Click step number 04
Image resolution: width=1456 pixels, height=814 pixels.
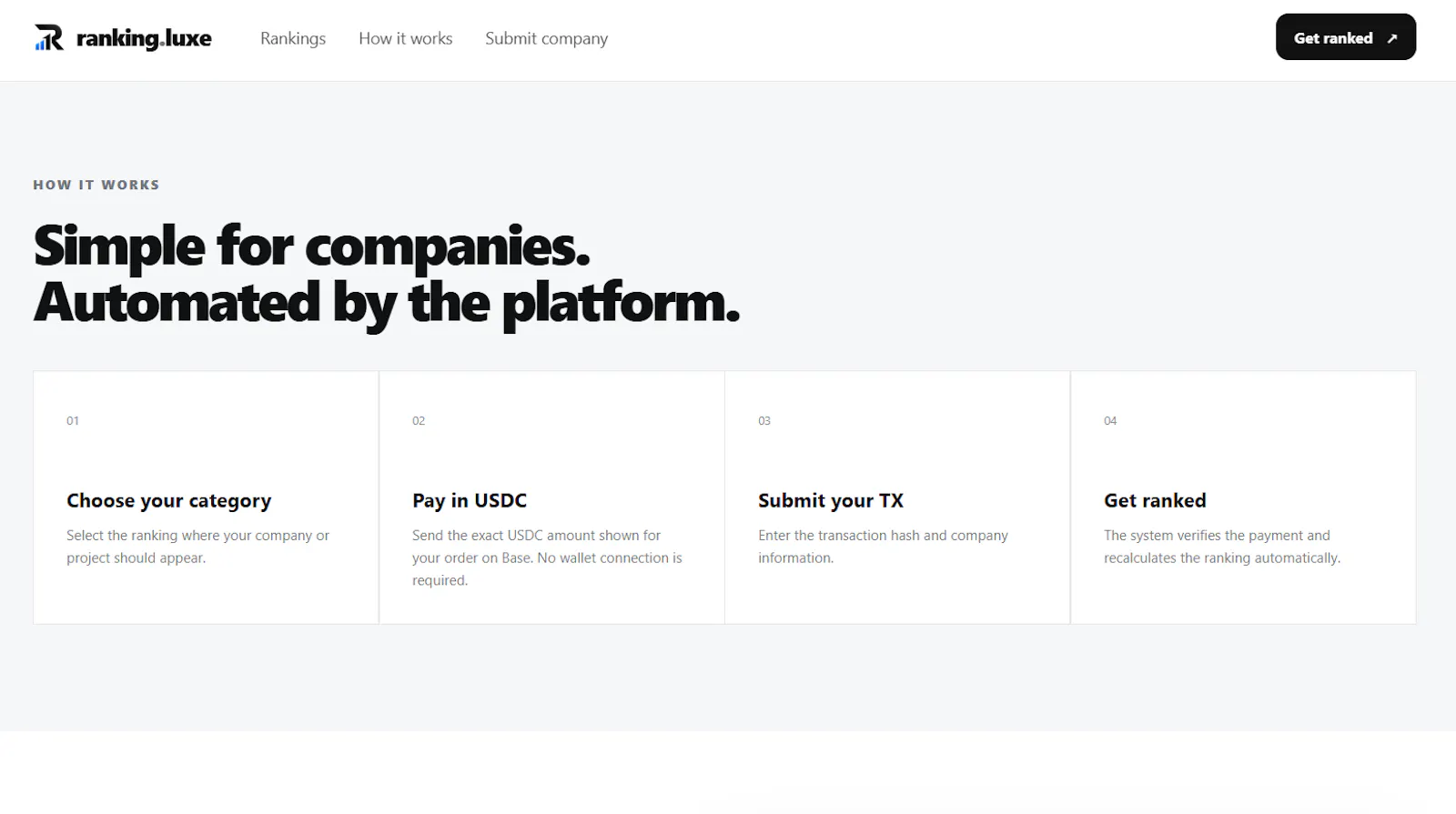(1110, 420)
